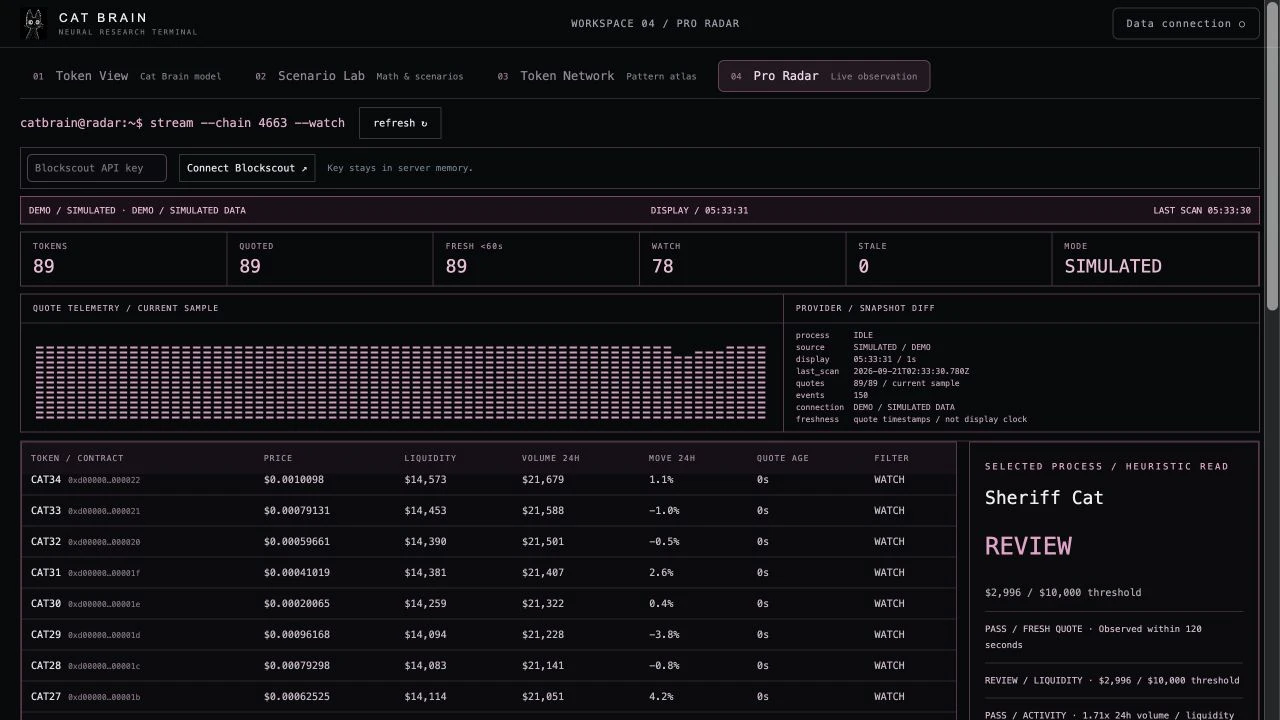1280x720 pixels.
Task: Click the REVIEW / LIQUIDITY line
Action: [1112, 681]
